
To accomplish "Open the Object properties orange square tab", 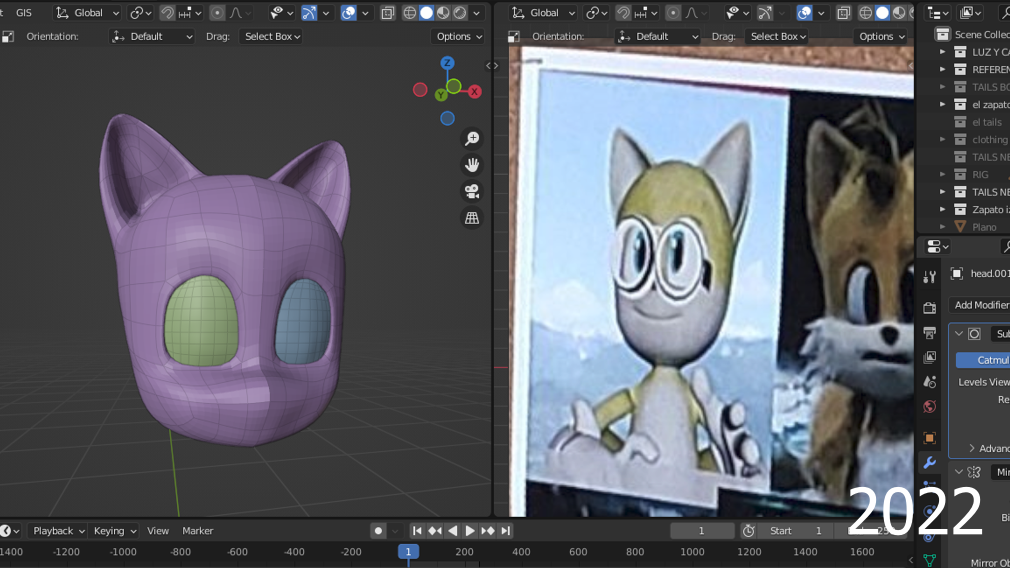I will tap(929, 437).
